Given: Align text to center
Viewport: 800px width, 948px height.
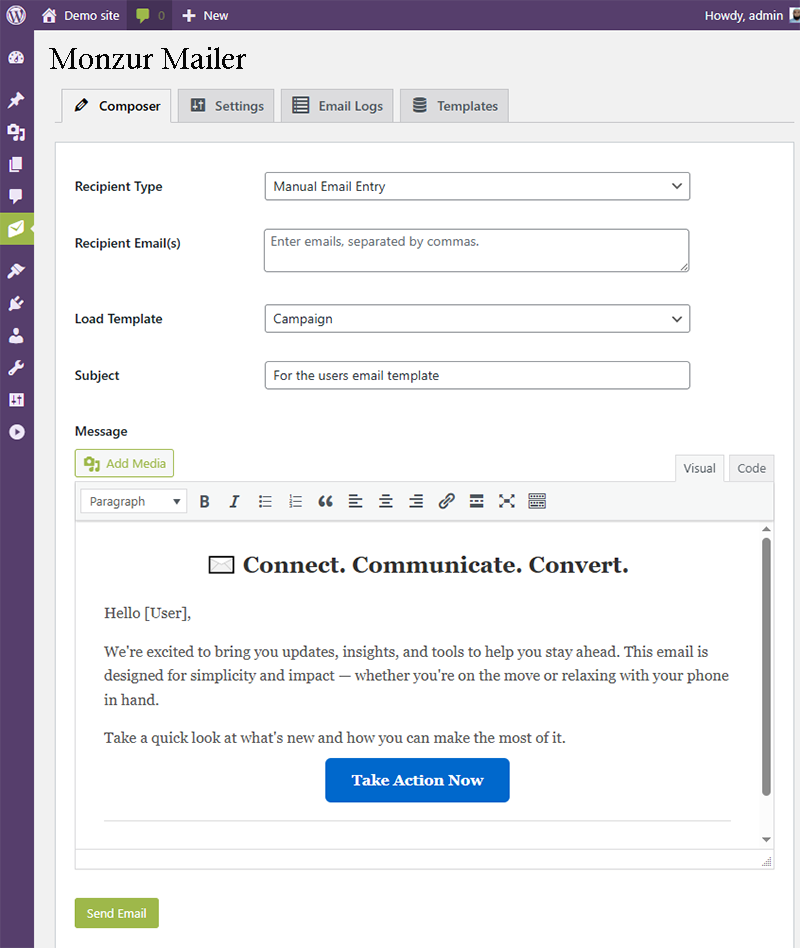Looking at the screenshot, I should tap(385, 501).
